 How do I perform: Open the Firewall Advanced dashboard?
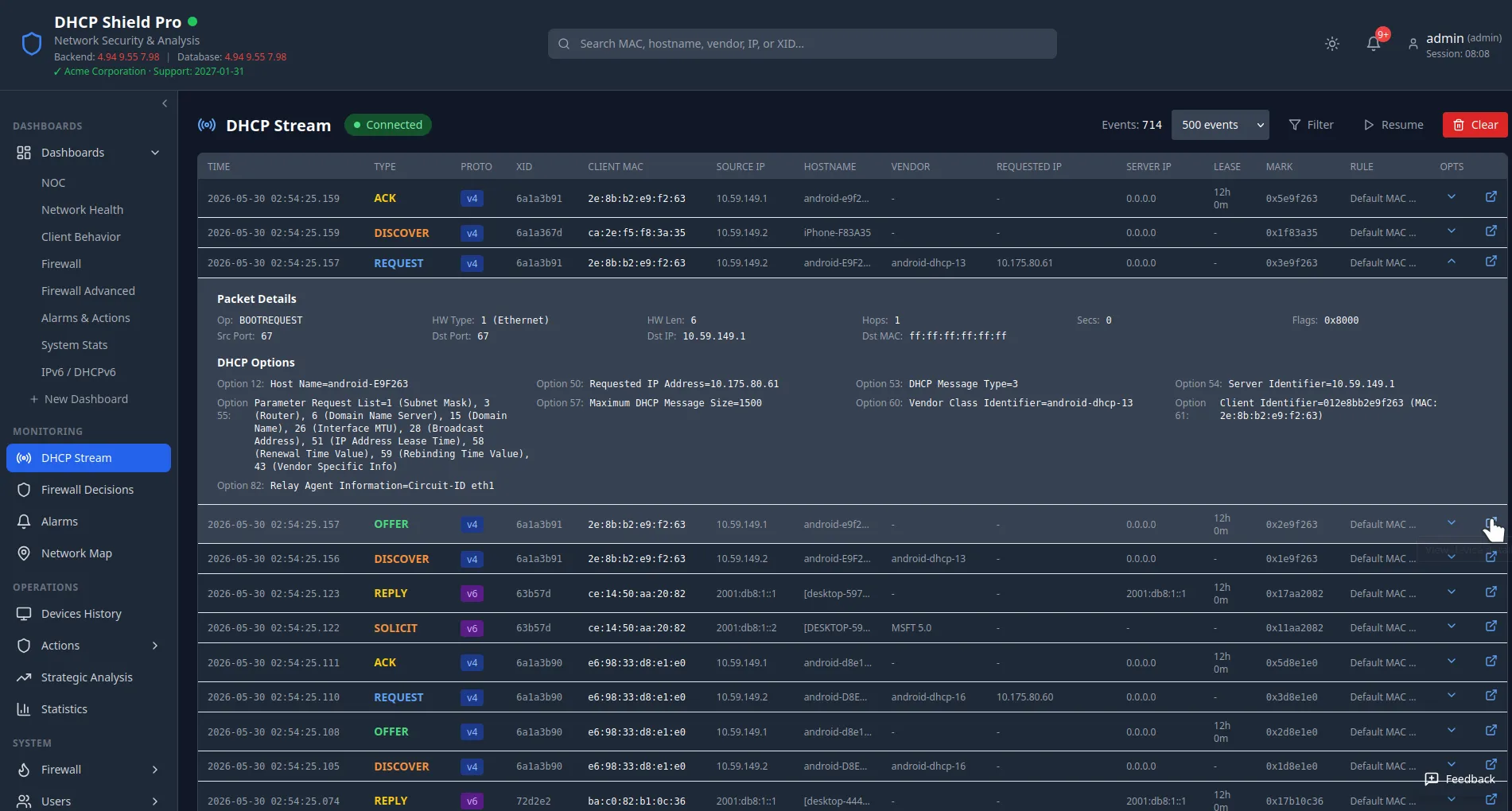(x=88, y=291)
